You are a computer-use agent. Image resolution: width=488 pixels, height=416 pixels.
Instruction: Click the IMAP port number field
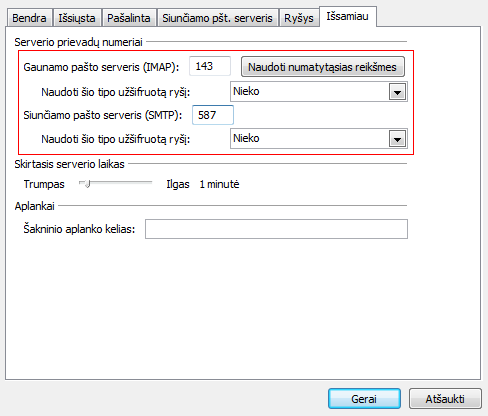(x=210, y=66)
